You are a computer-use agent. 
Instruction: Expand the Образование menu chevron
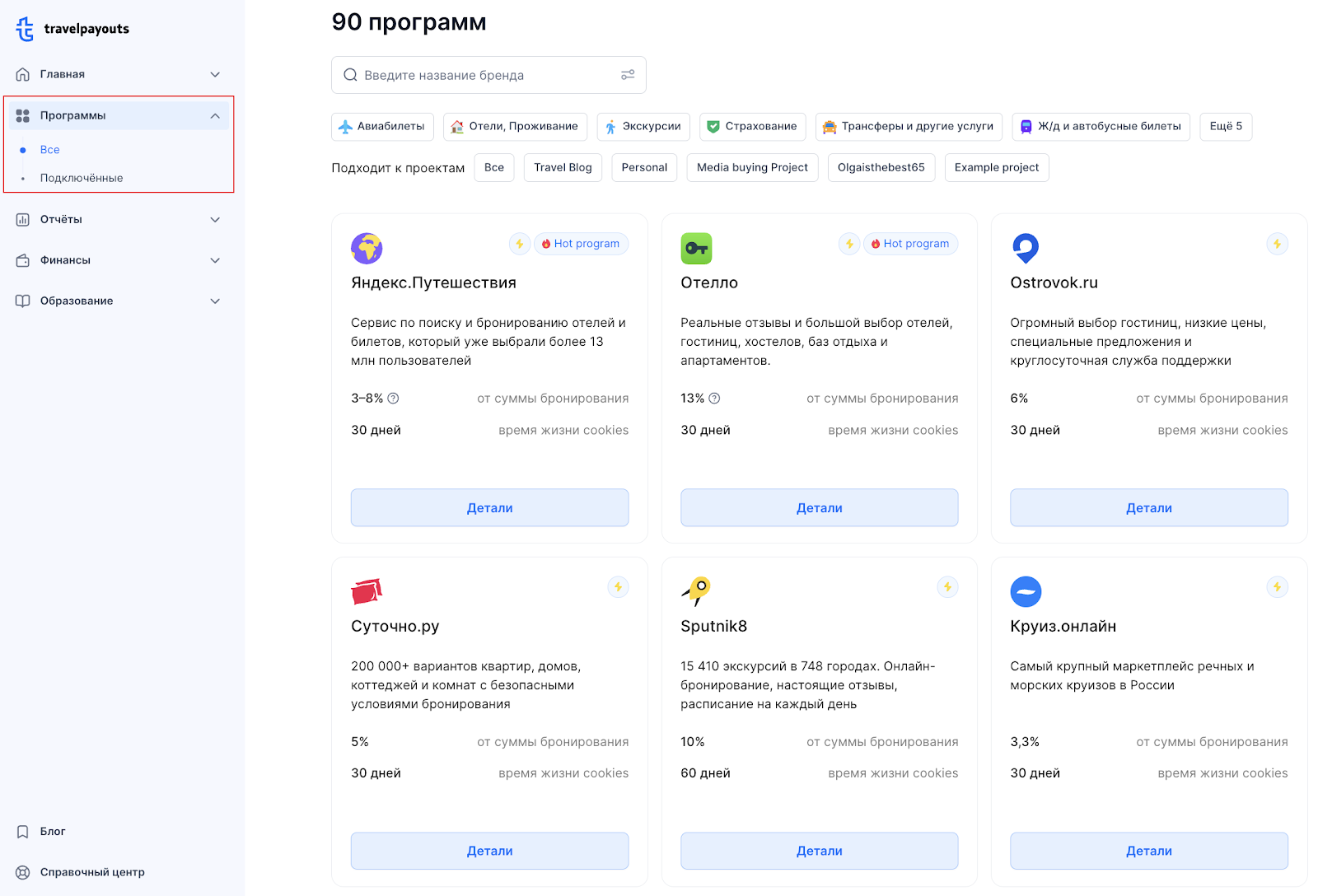coord(215,301)
